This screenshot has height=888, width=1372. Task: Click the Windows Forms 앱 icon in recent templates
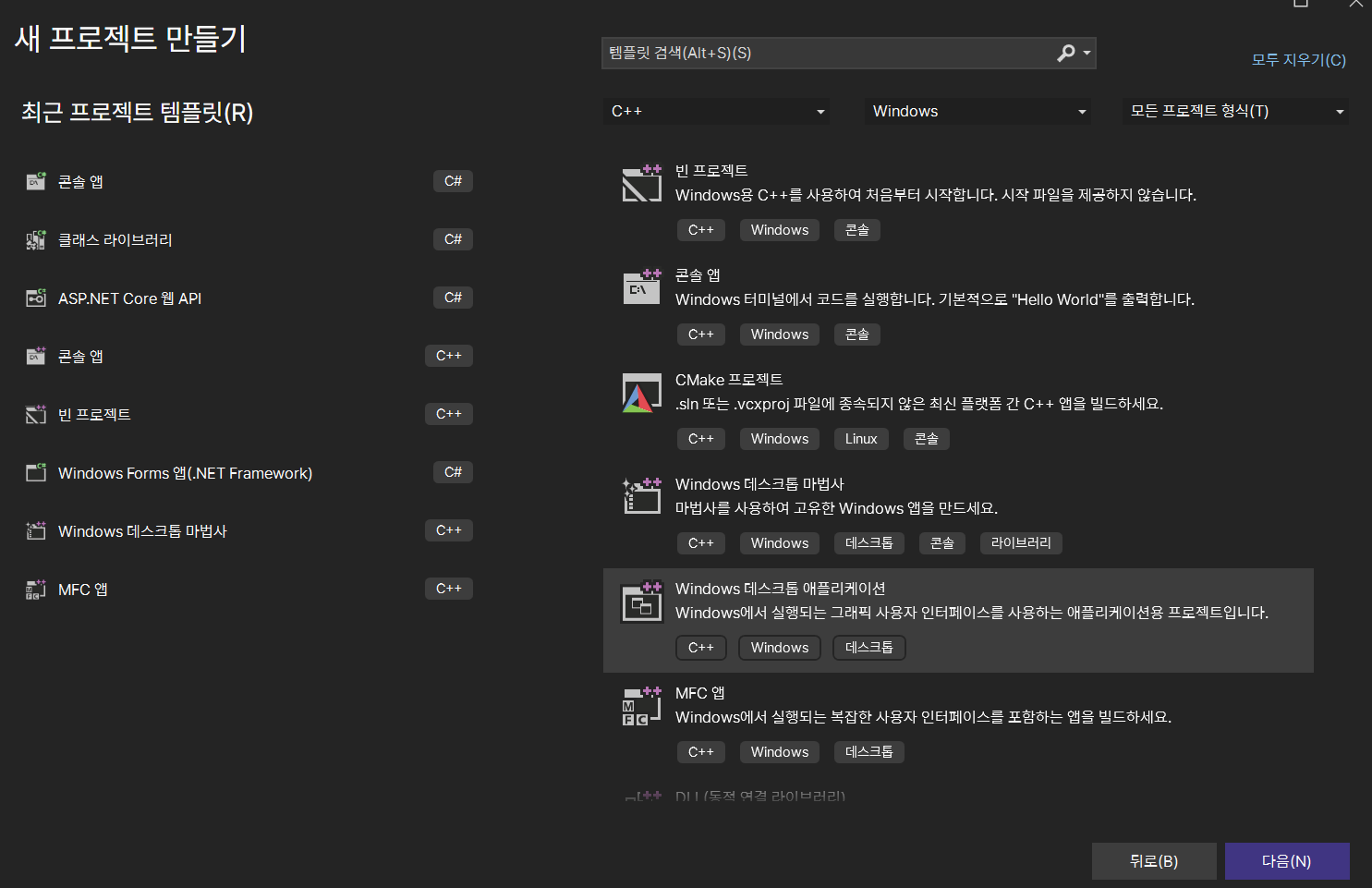click(x=36, y=472)
